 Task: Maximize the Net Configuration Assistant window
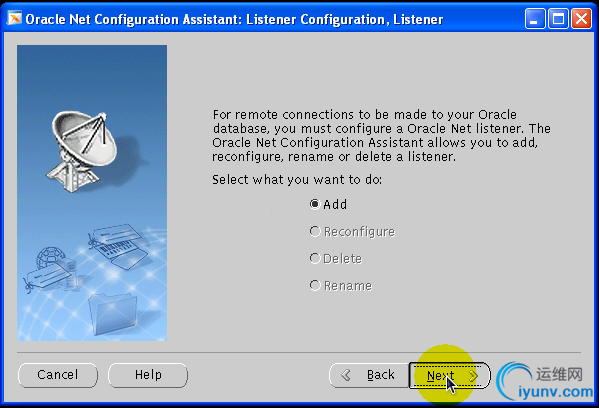558,18
